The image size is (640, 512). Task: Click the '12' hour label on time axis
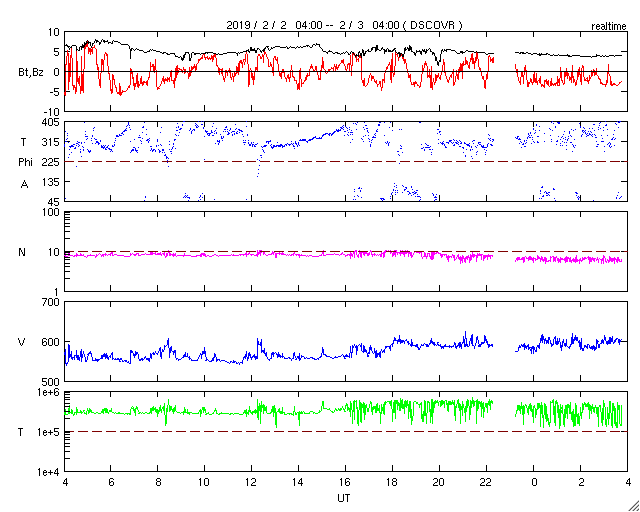pyautogui.click(x=251, y=483)
